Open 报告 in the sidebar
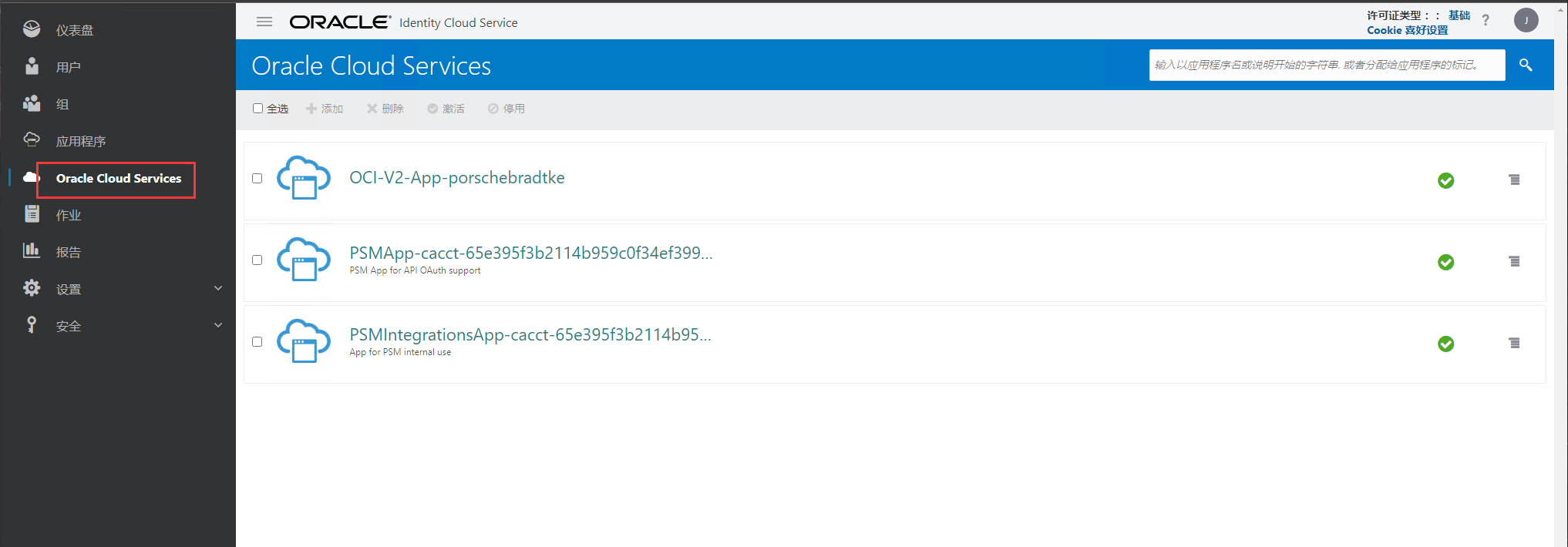This screenshot has width=1568, height=547. point(69,252)
